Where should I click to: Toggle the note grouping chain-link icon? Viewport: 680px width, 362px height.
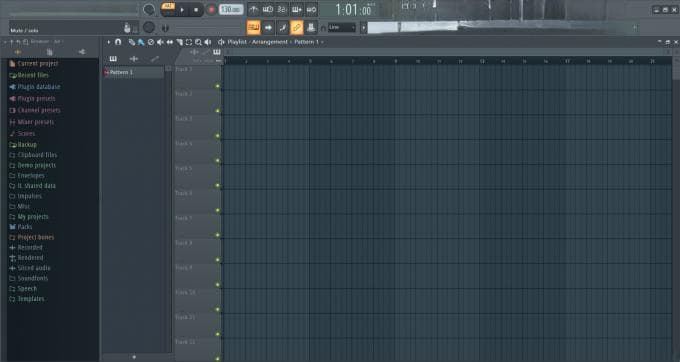(297, 28)
